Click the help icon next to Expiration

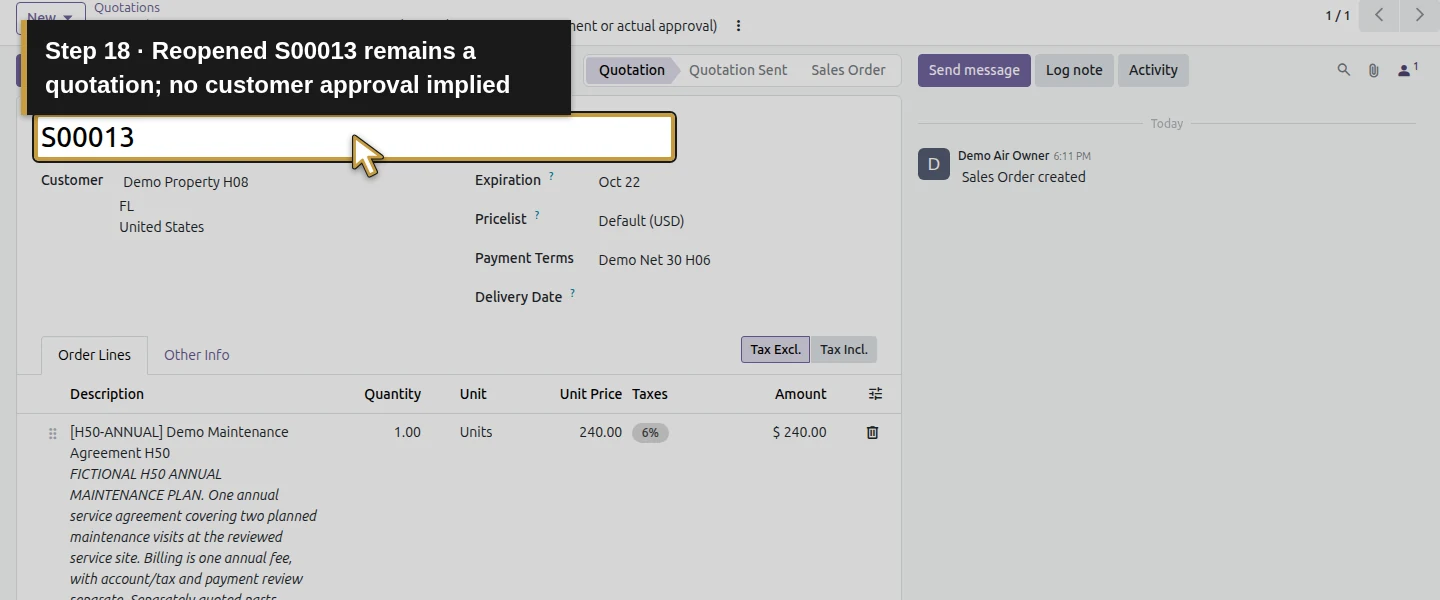[x=551, y=177]
